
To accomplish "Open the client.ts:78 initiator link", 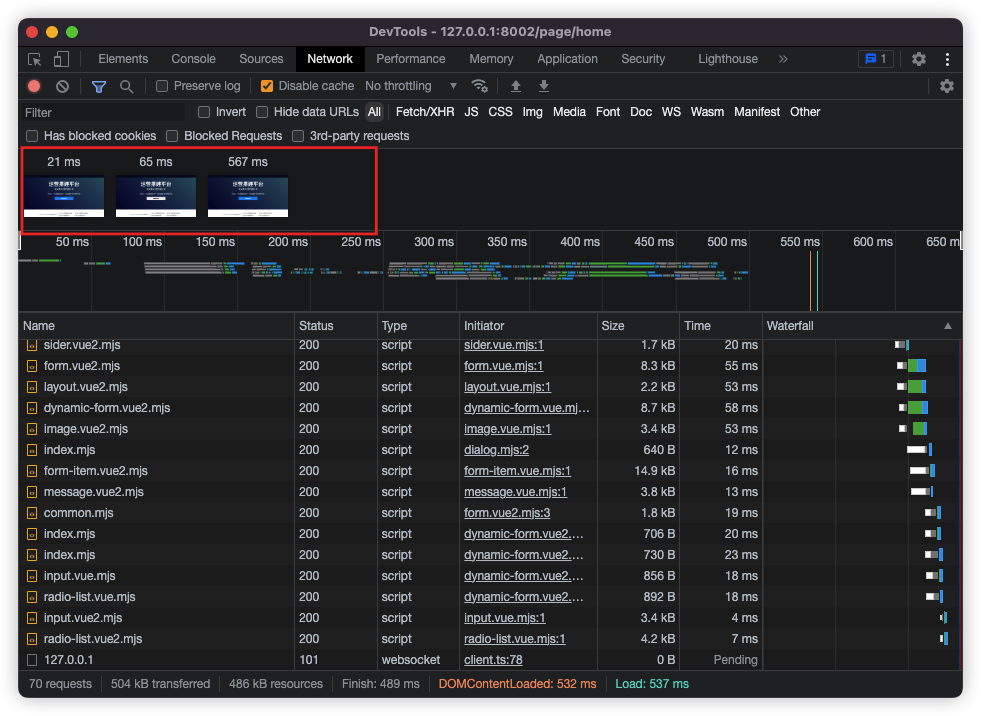I will click(493, 660).
